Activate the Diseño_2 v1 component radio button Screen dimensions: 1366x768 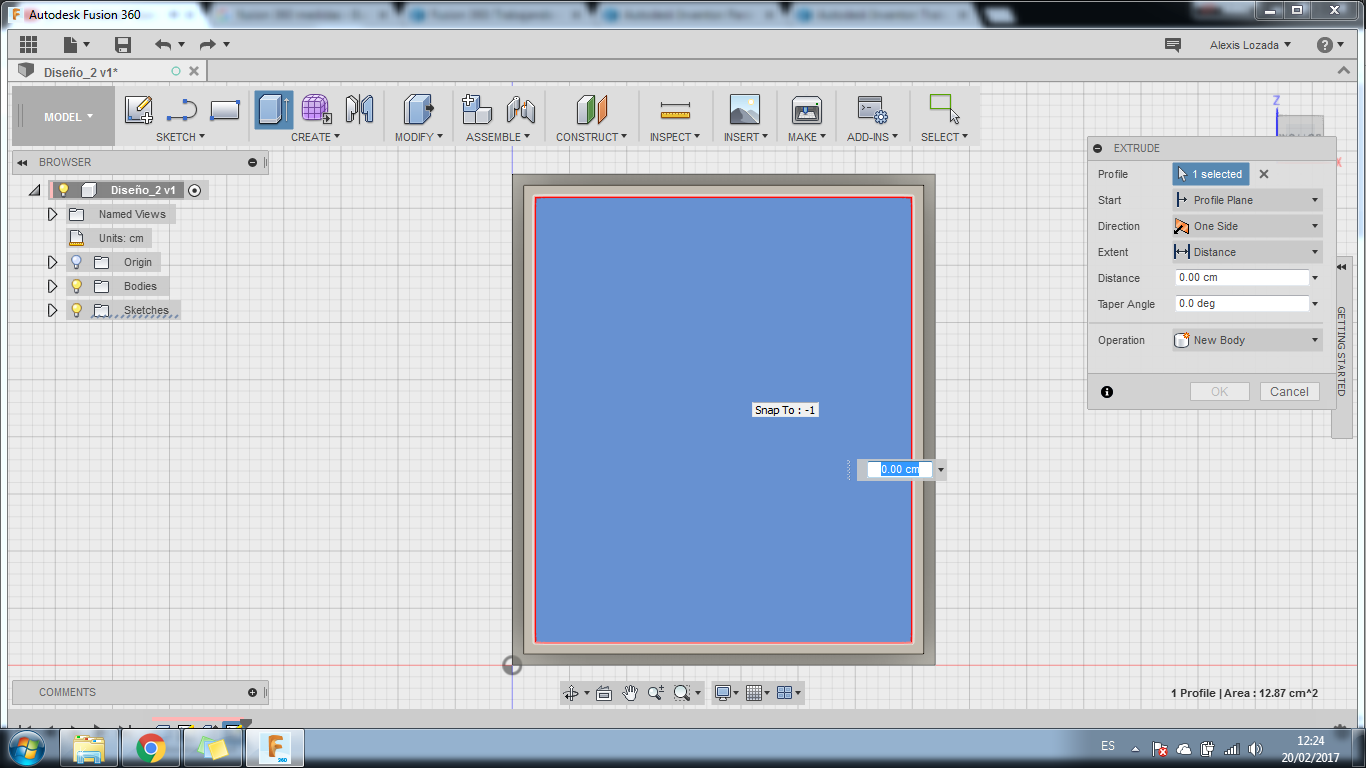click(x=194, y=190)
